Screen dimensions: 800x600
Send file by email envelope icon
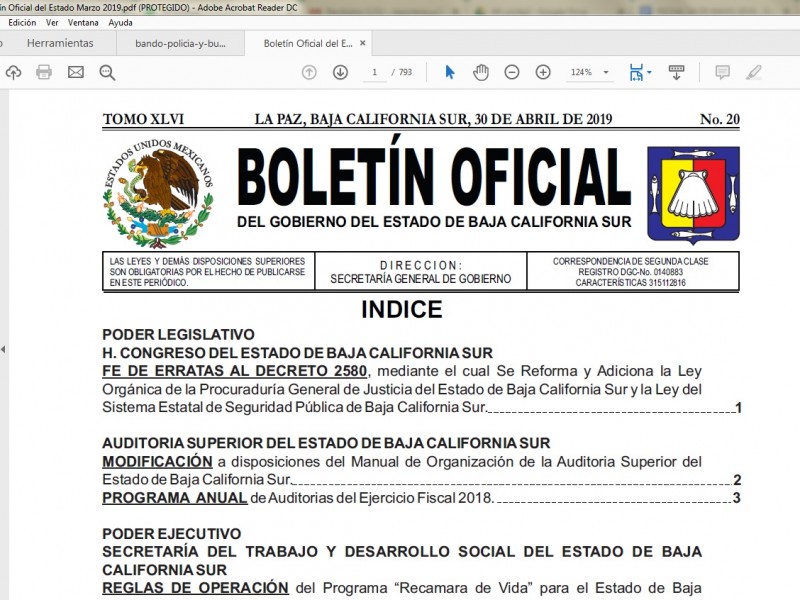click(76, 72)
